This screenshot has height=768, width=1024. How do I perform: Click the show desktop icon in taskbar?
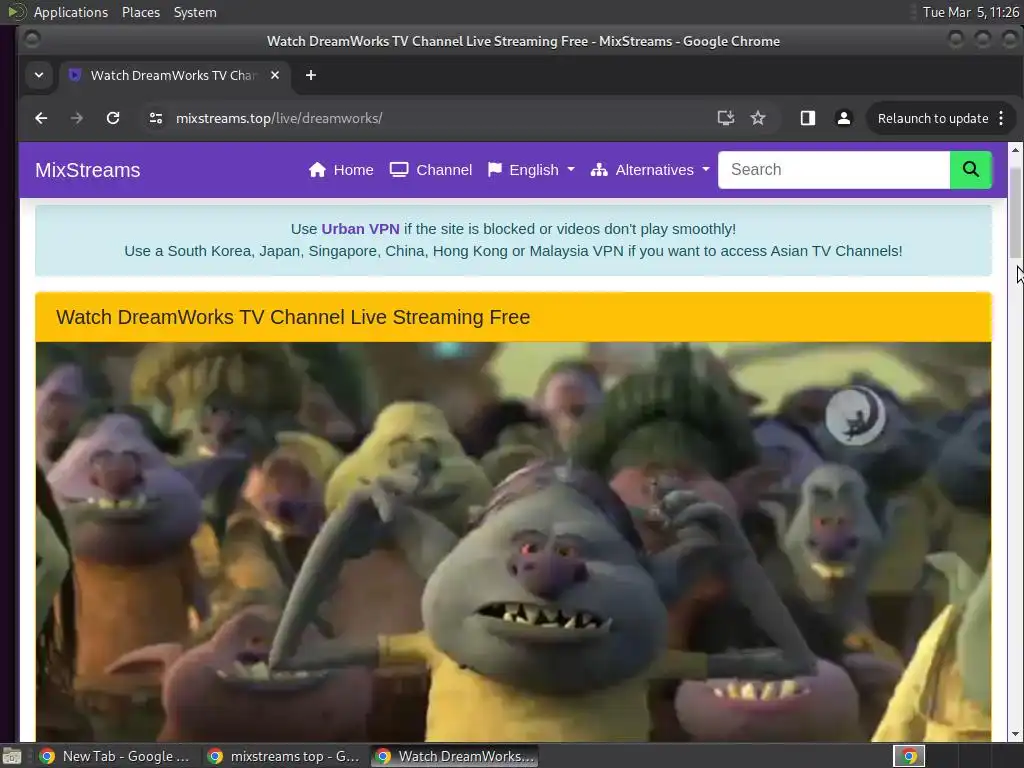pyautogui.click(x=12, y=756)
